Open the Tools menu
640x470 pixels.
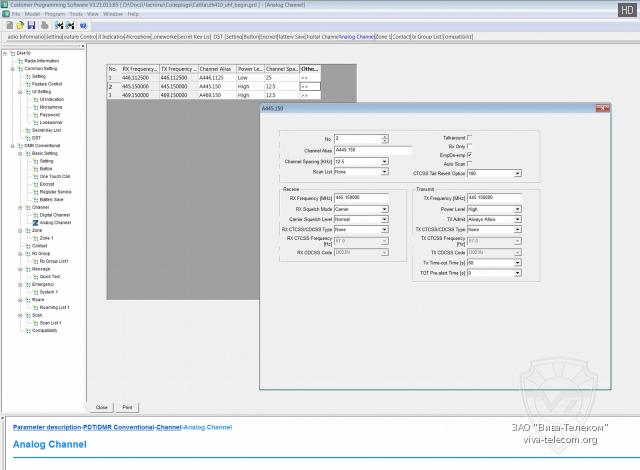(76, 14)
